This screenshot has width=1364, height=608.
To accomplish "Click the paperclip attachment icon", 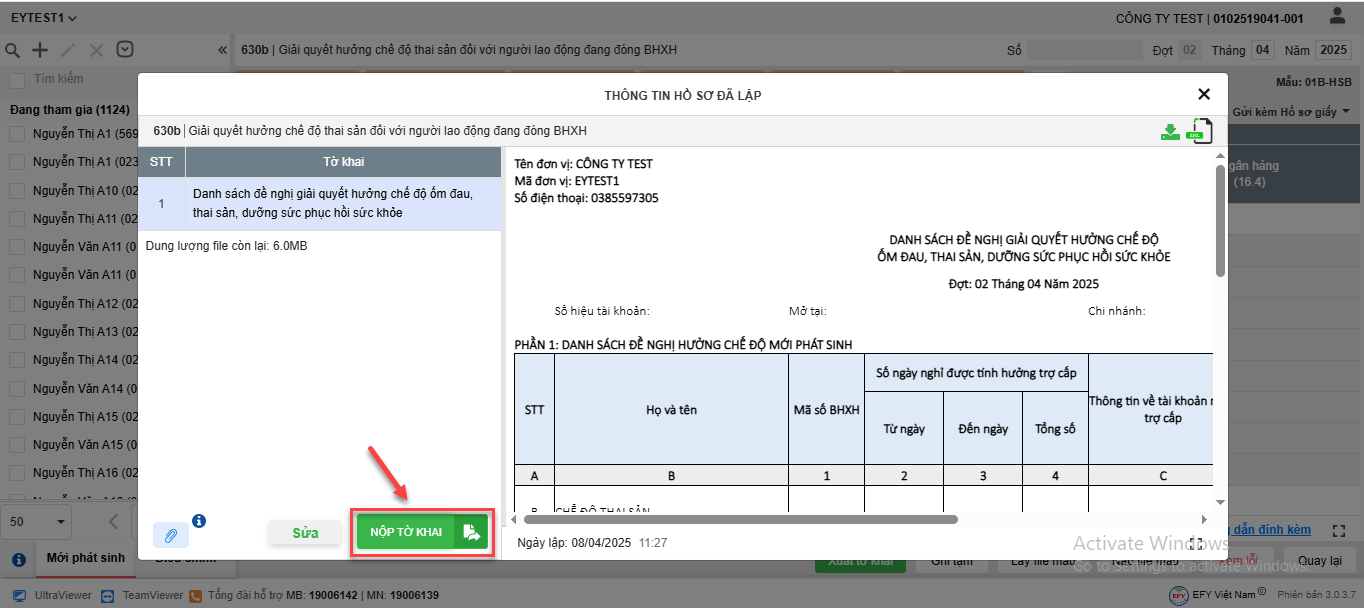I will (170, 535).
